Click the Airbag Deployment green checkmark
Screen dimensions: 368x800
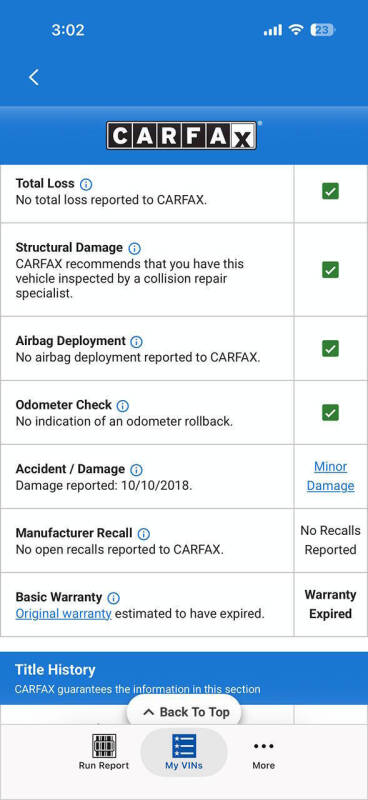[330, 348]
